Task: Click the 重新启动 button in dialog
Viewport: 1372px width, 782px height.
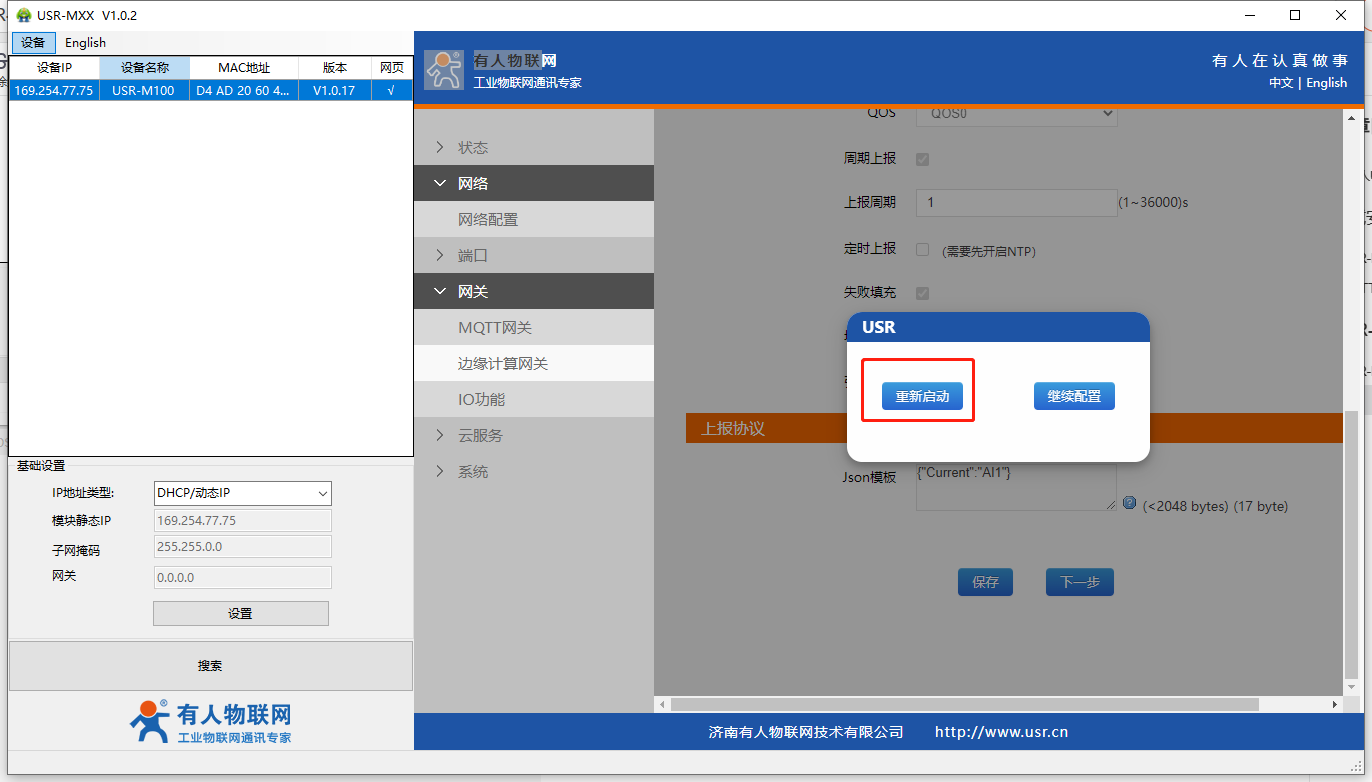Action: [922, 396]
